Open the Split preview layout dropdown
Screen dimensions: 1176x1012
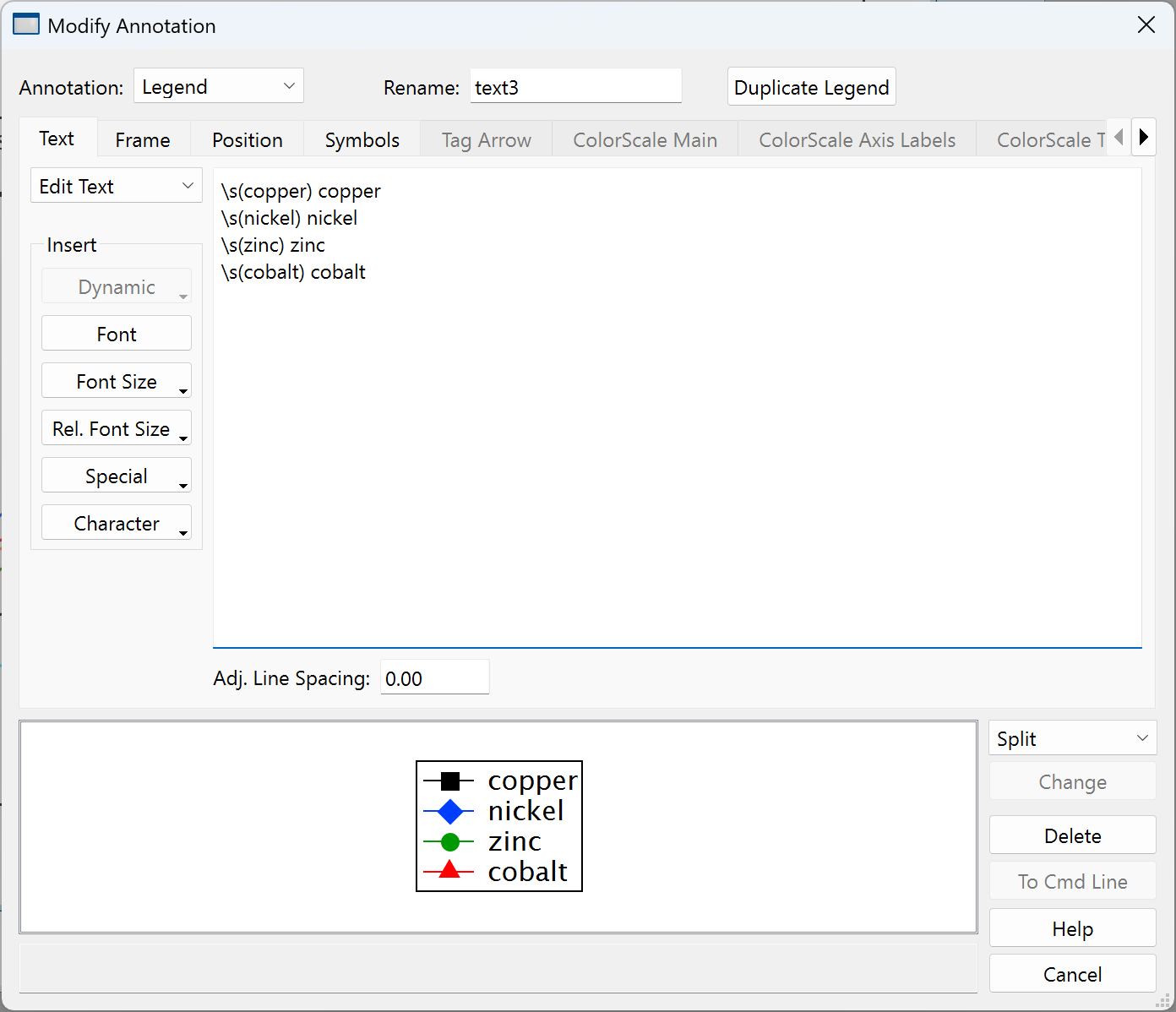[x=1071, y=738]
